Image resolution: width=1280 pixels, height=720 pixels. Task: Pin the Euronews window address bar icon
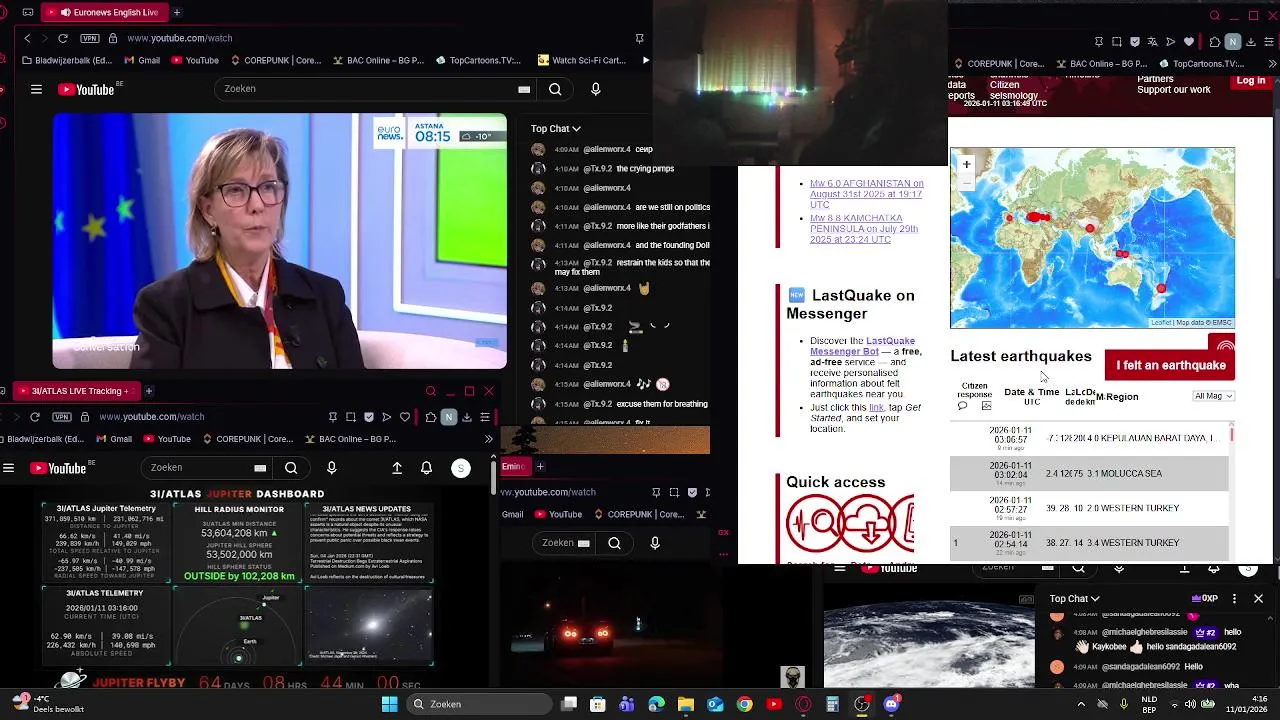[639, 38]
